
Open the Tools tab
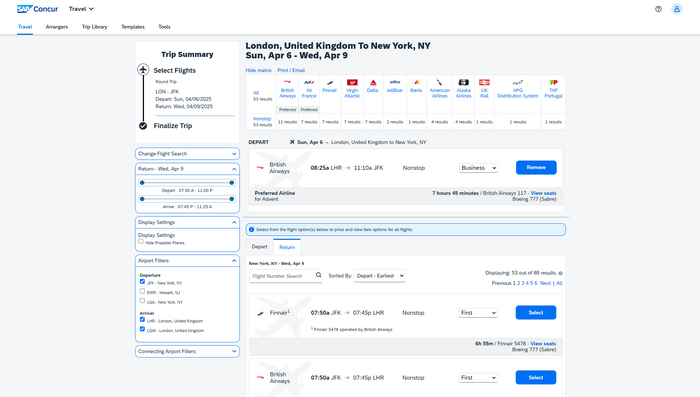coord(164,27)
